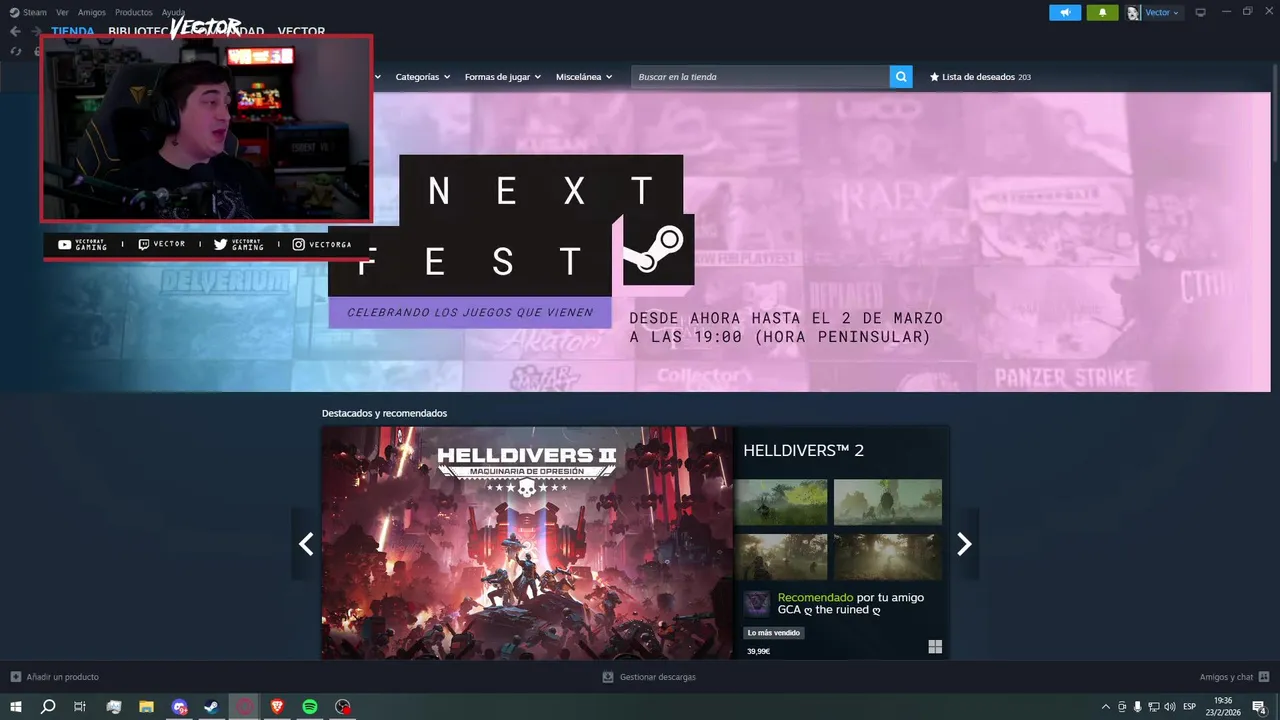
Task: Open the Steam menu
Action: click(35, 12)
